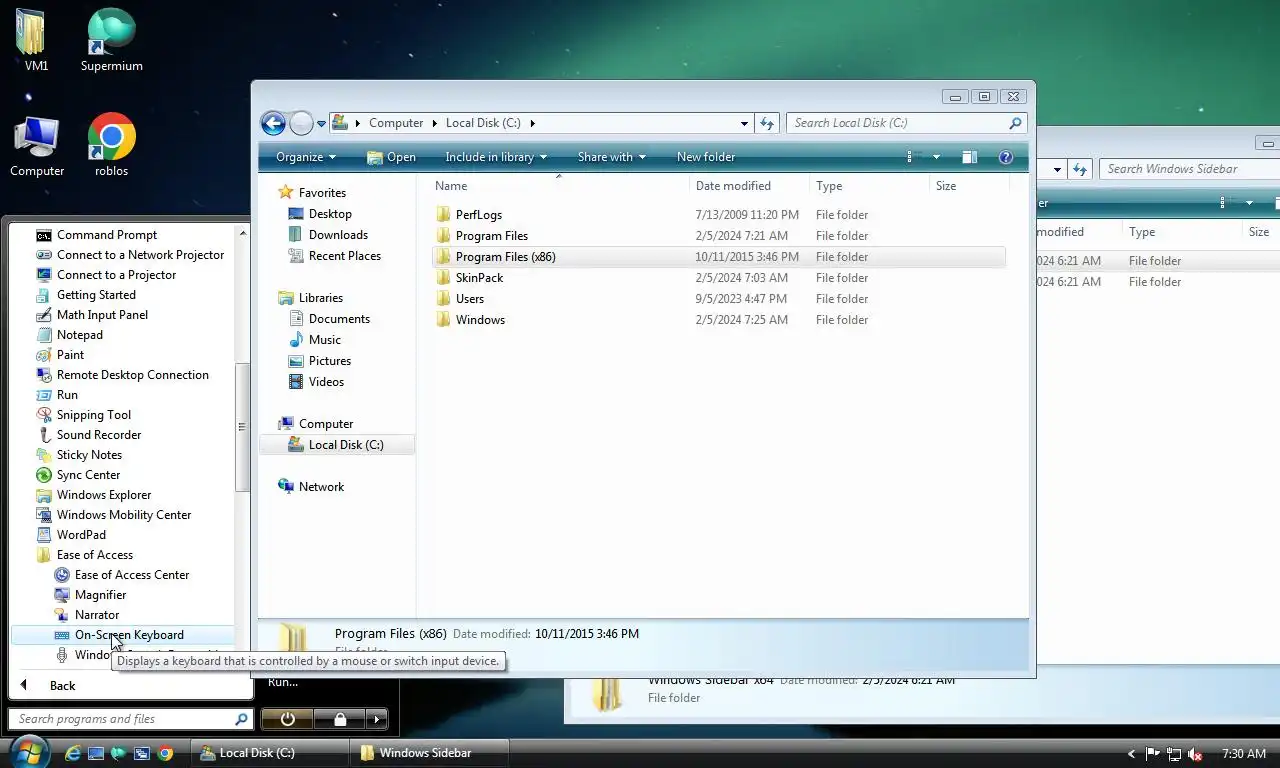Open the view options dropdown arrow

[936, 157]
